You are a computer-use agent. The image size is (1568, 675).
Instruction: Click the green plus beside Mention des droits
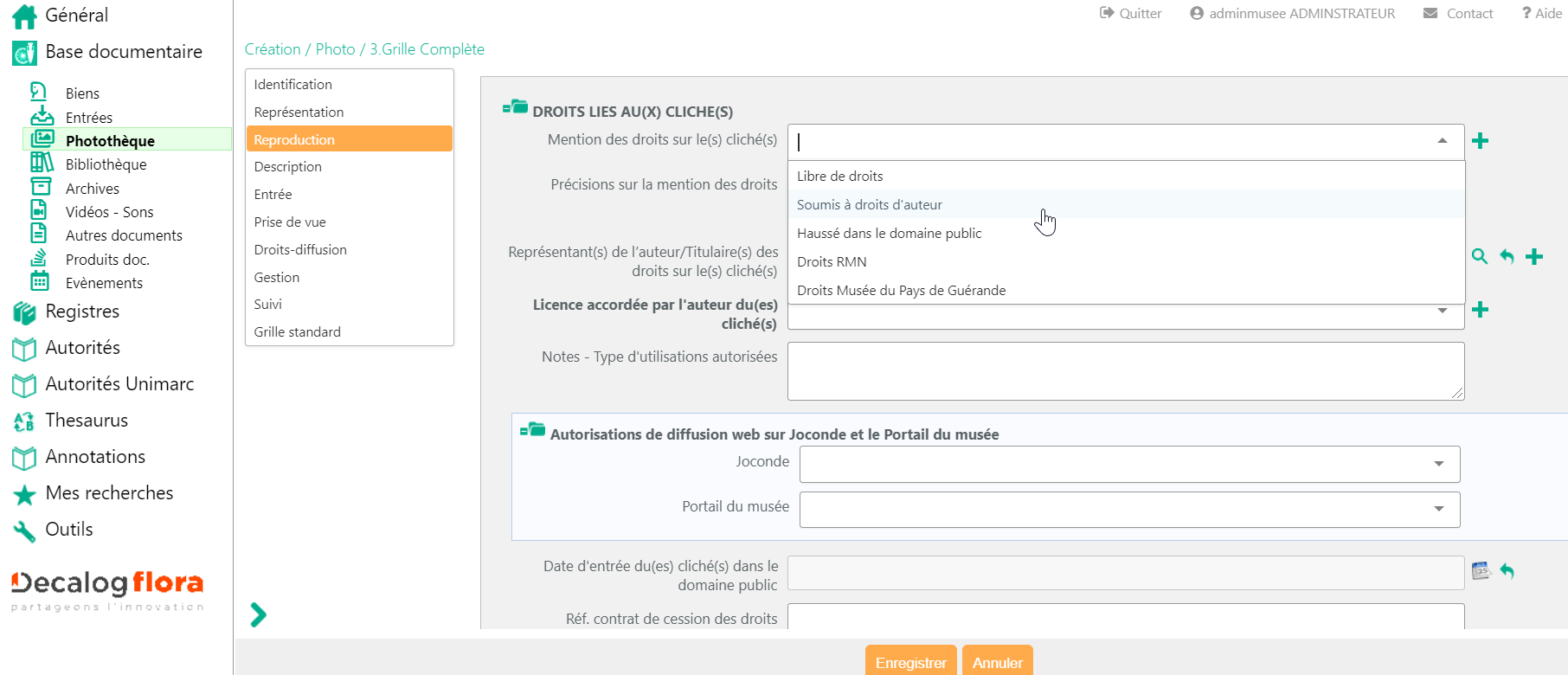(1480, 141)
